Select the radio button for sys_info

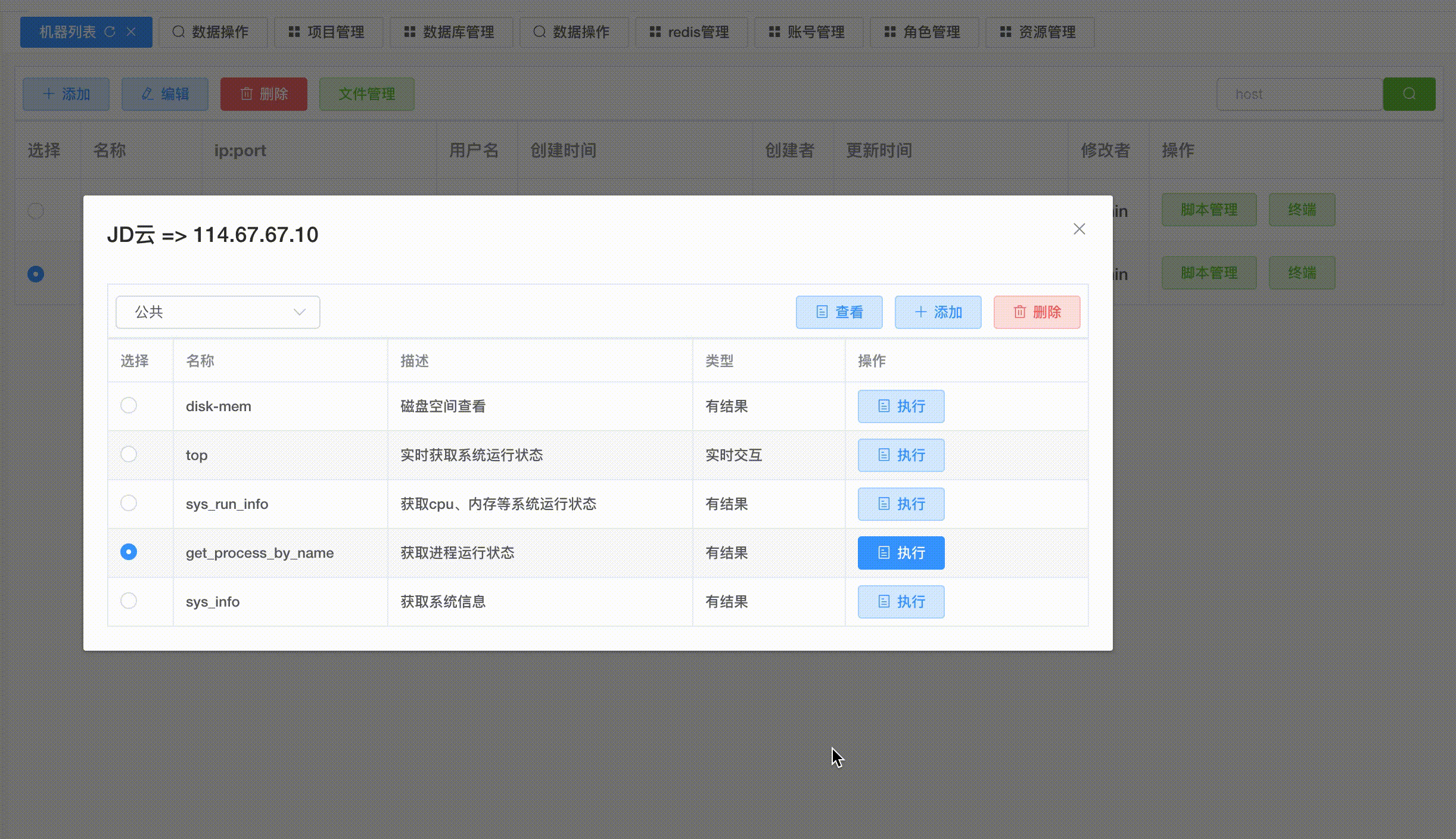coord(128,601)
